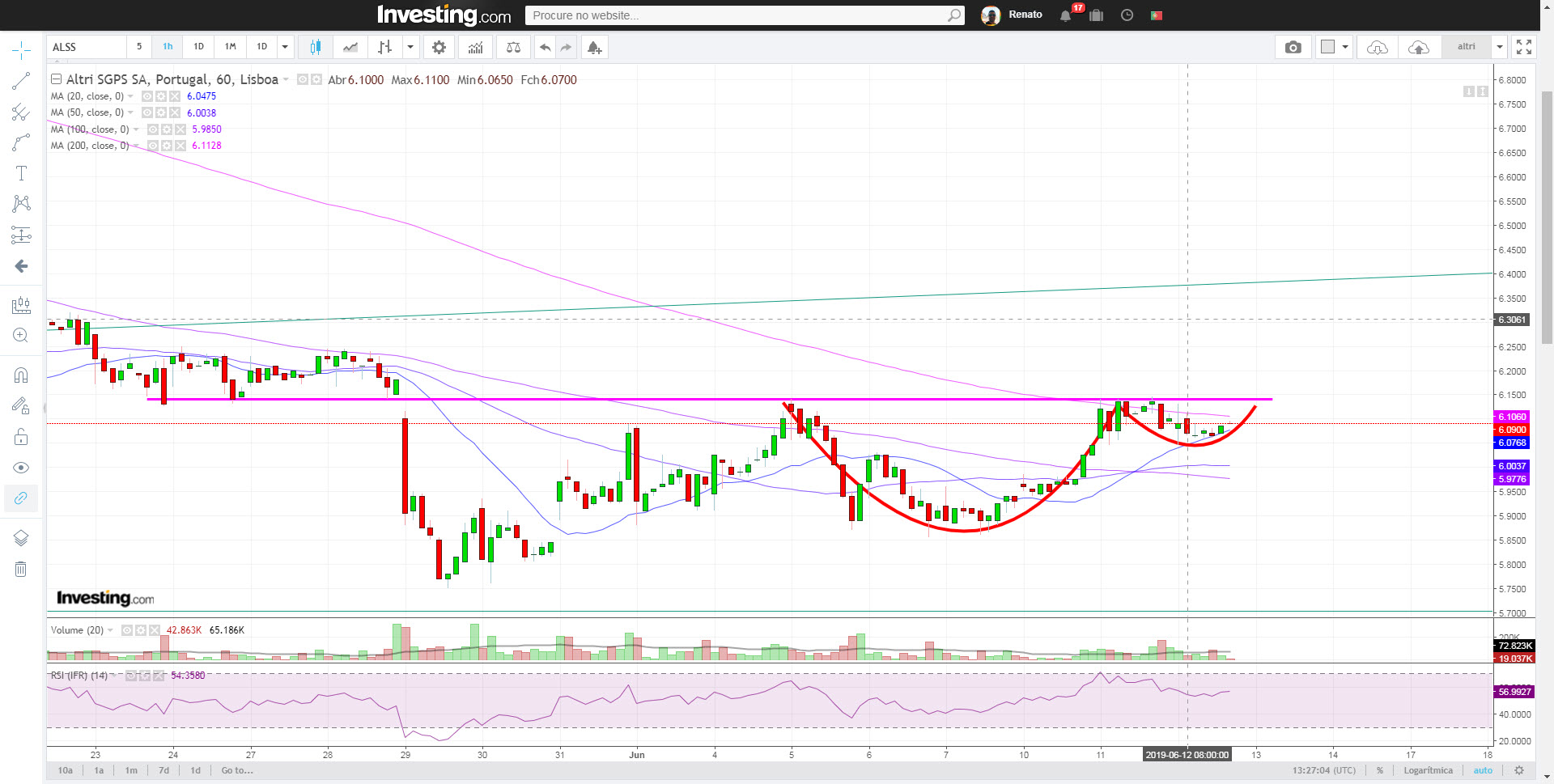Select the 1h timeframe tab

point(168,47)
